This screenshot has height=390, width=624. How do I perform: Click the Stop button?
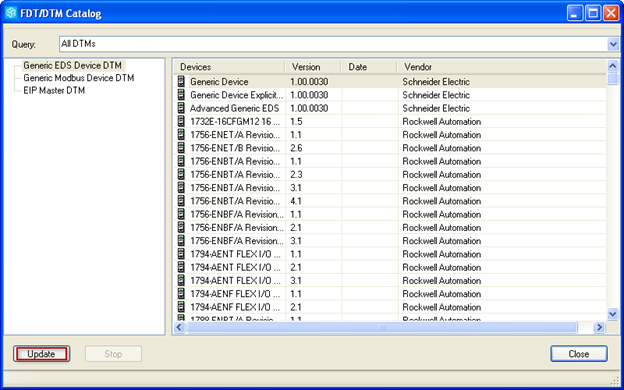[x=113, y=354]
